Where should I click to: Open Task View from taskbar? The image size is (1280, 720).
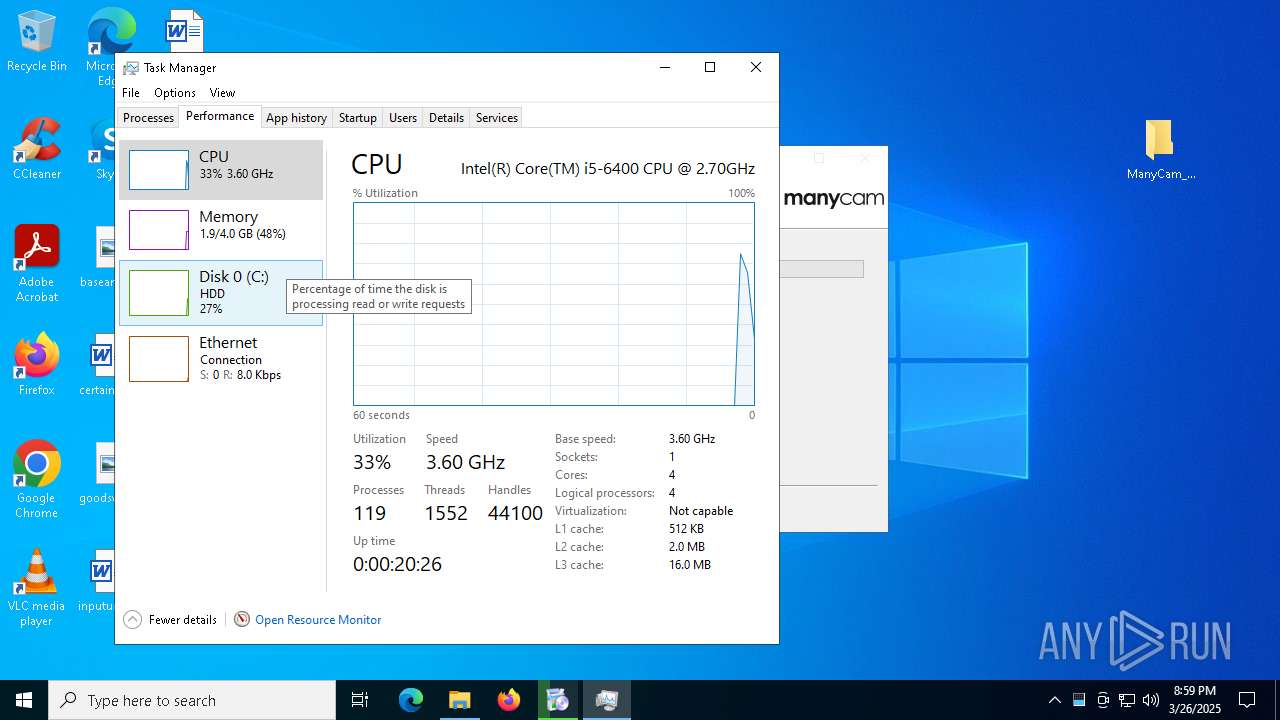(x=360, y=700)
